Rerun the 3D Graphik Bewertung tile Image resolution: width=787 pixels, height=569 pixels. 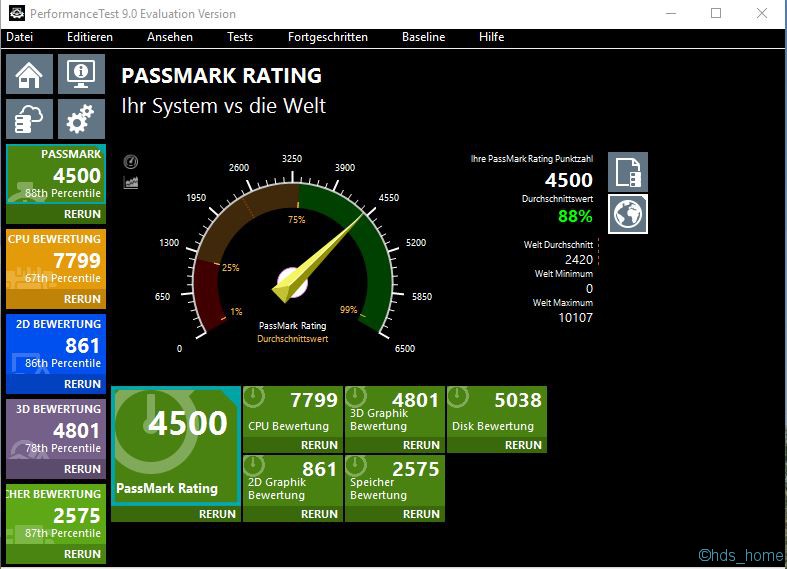pyautogui.click(x=421, y=445)
